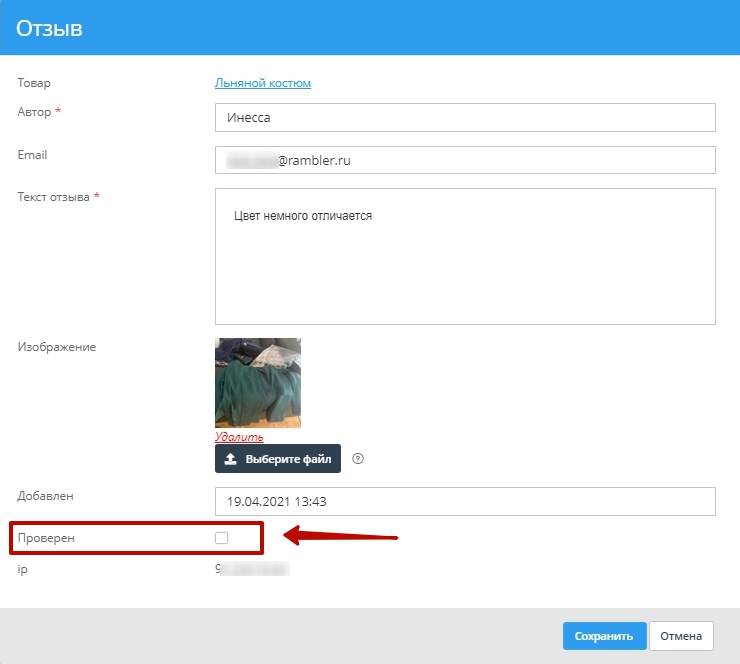The width and height of the screenshot is (740, 664).
Task: Click the Сохранить button
Action: pos(604,636)
